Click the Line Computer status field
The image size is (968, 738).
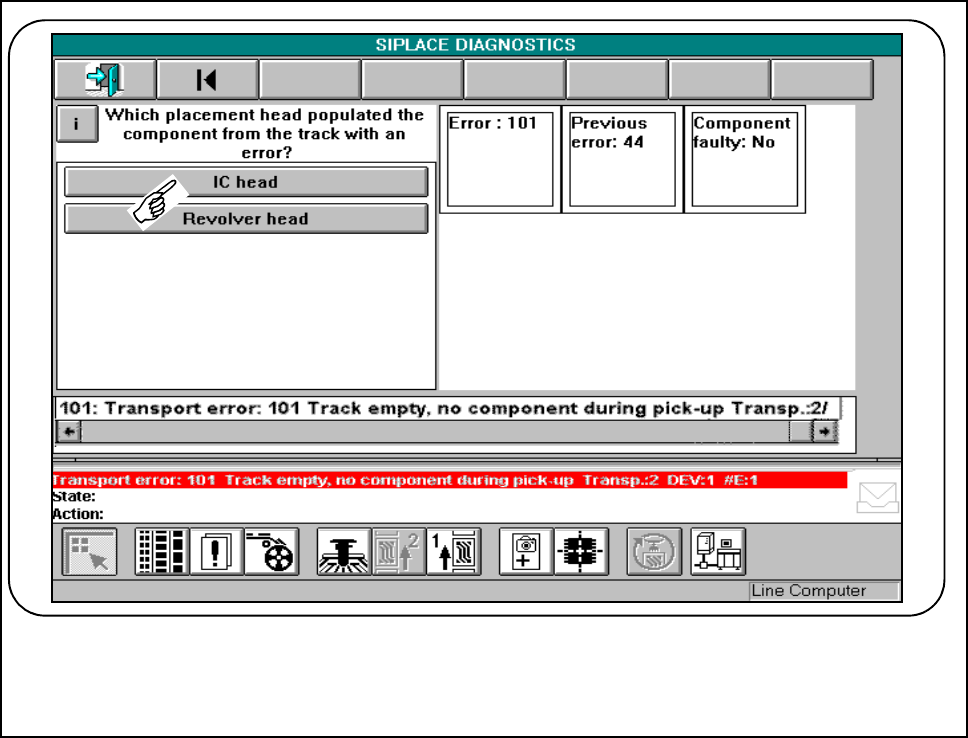[x=824, y=591]
